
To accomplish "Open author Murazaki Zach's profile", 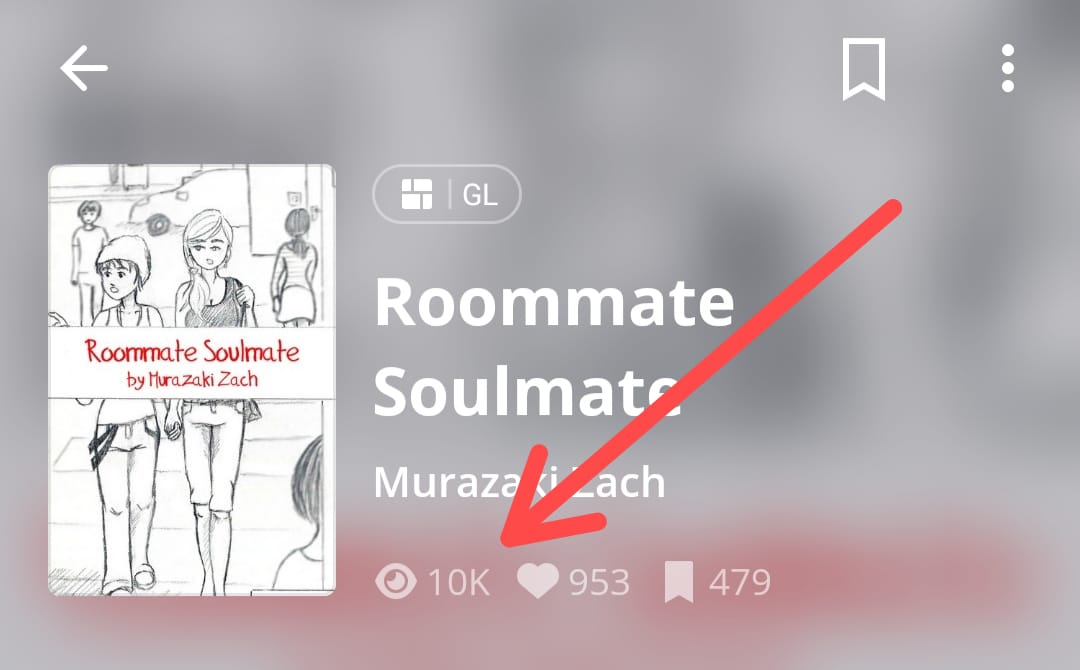I will (519, 482).
